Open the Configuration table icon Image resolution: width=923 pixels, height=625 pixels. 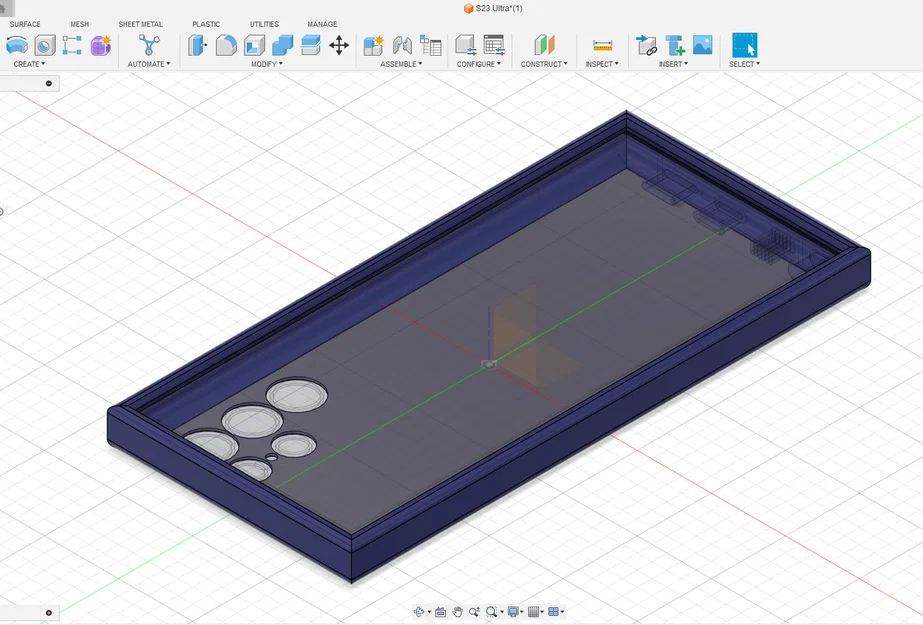coord(494,45)
